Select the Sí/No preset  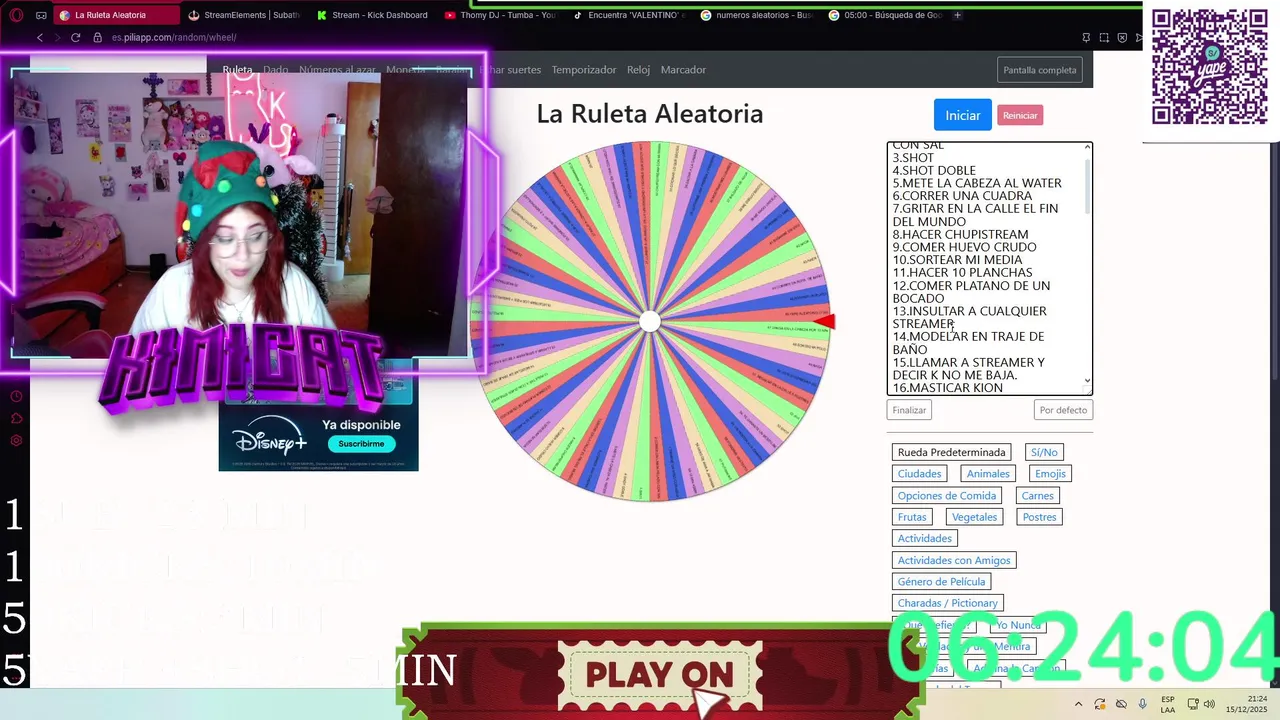click(1044, 452)
